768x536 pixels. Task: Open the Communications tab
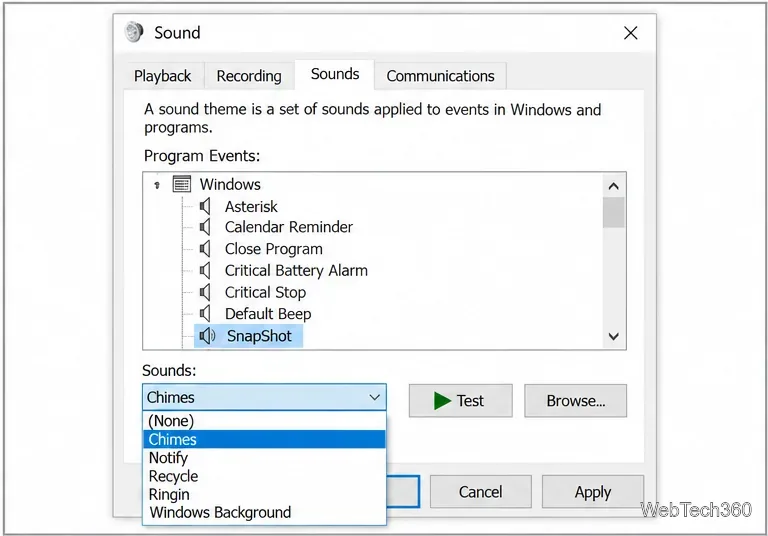click(x=440, y=76)
